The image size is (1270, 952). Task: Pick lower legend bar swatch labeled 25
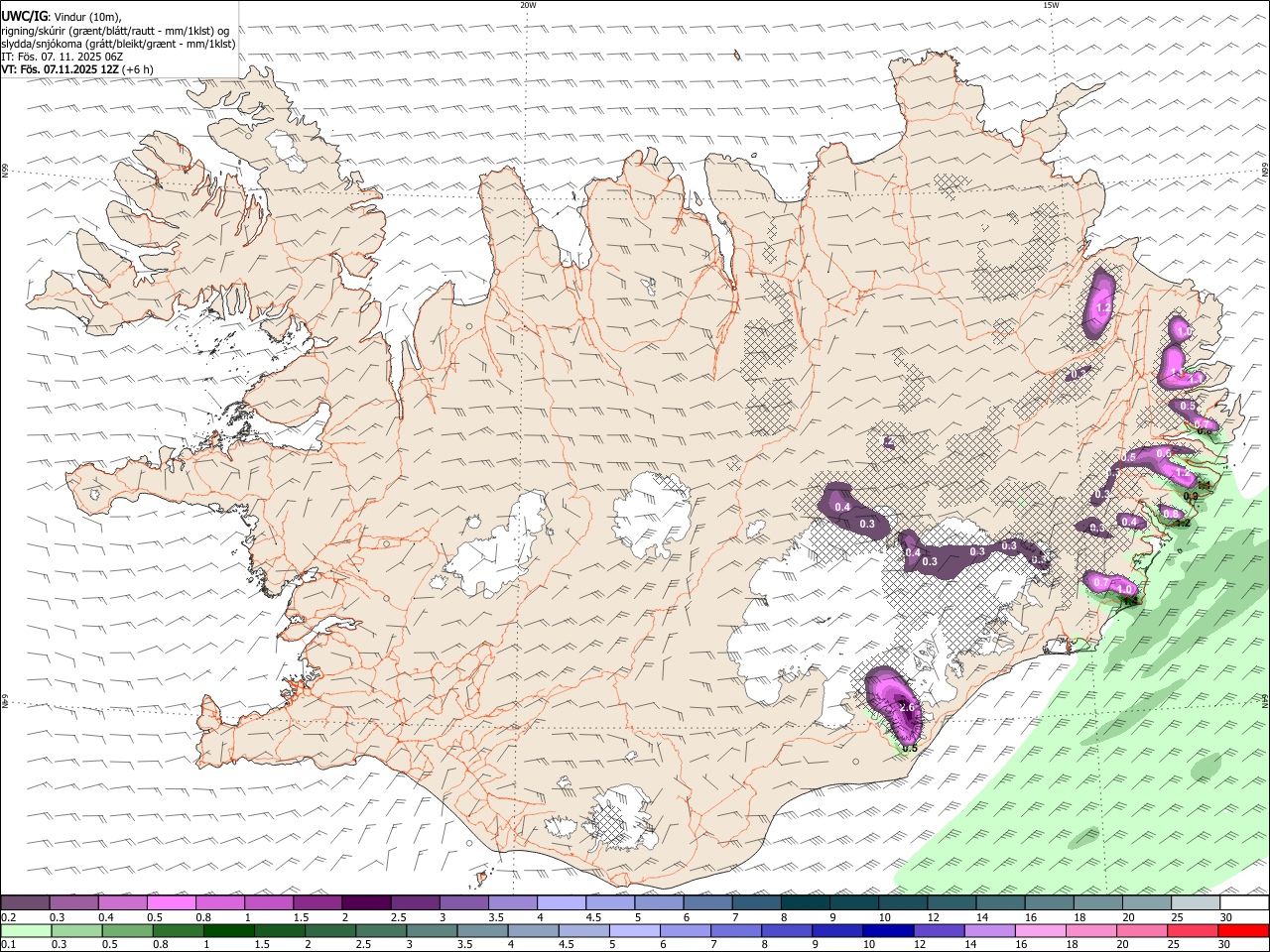click(1194, 931)
